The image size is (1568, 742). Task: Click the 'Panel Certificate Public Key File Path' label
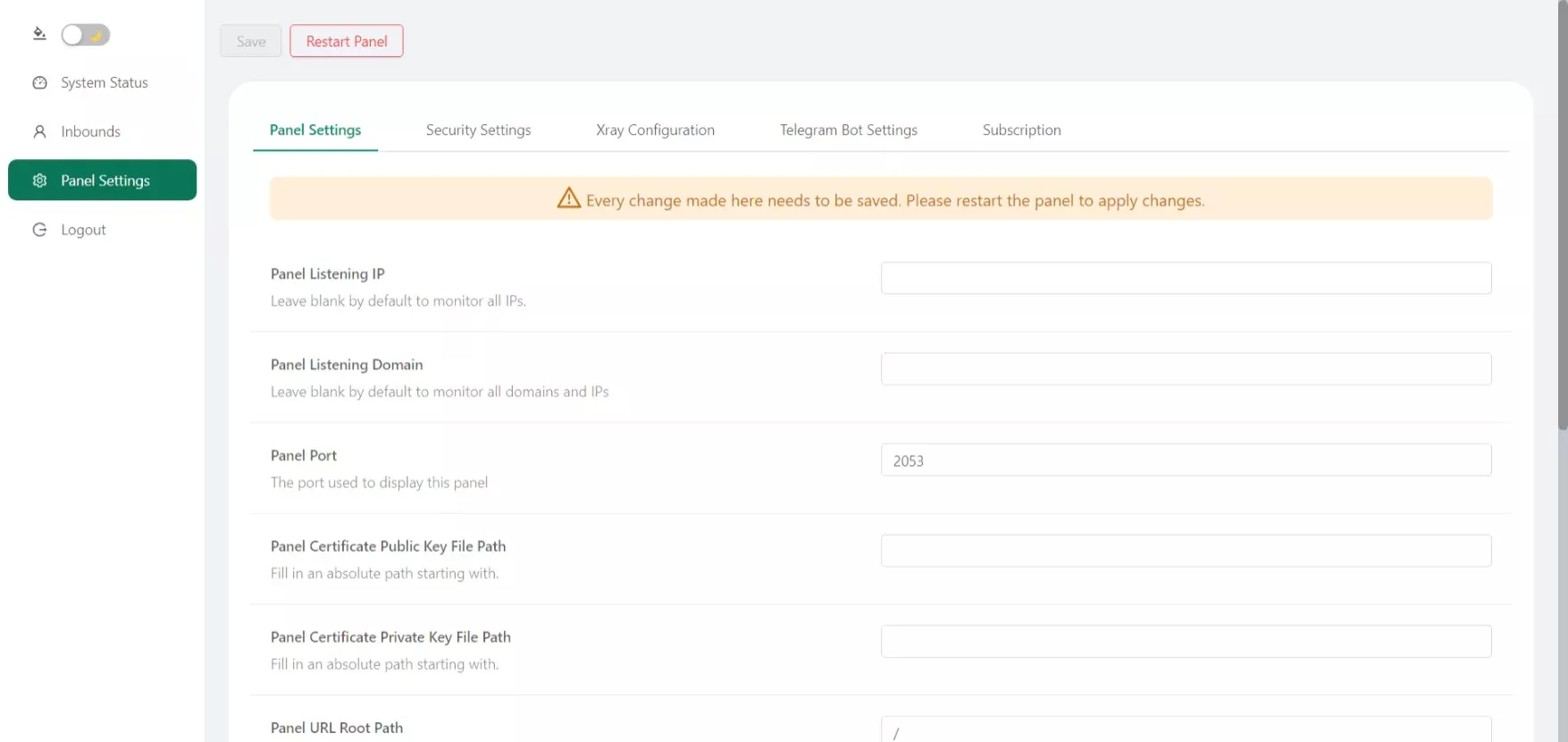click(389, 546)
